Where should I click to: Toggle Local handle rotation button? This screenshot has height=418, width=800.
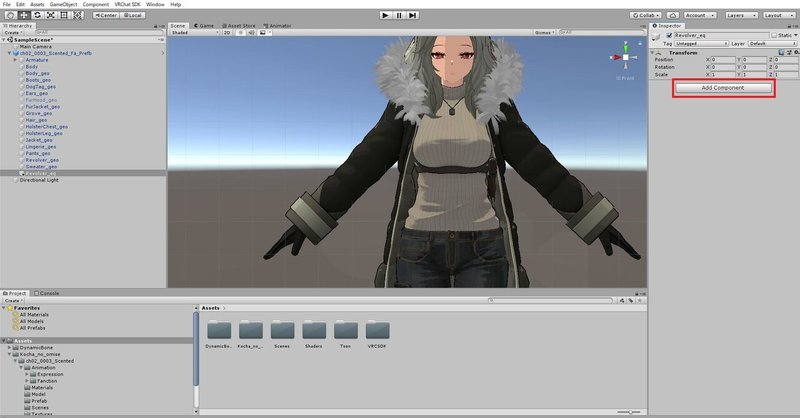(132, 15)
